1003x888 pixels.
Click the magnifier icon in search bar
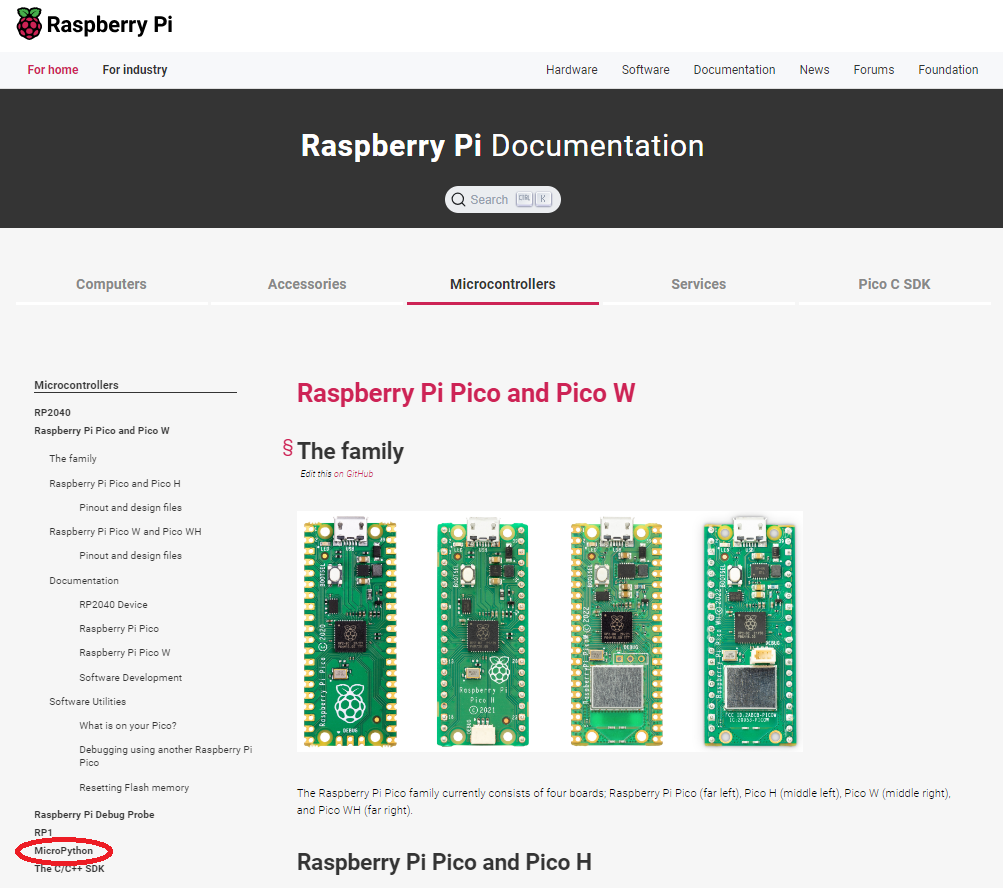point(458,200)
